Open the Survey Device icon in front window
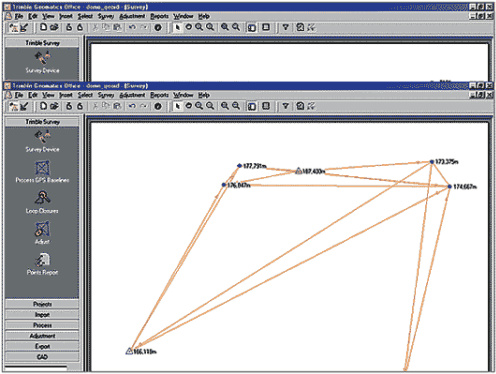 coord(42,137)
